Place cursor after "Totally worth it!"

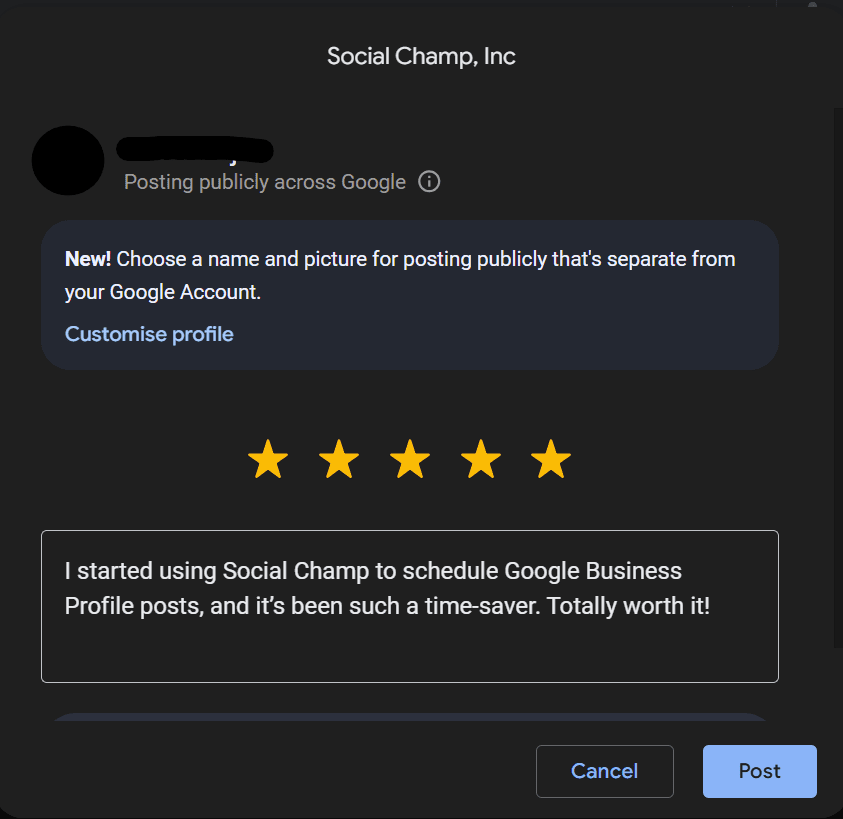[712, 606]
